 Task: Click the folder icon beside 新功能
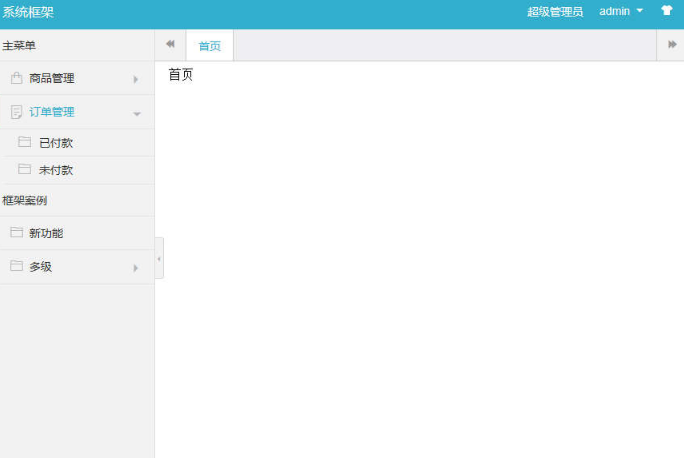(16, 232)
